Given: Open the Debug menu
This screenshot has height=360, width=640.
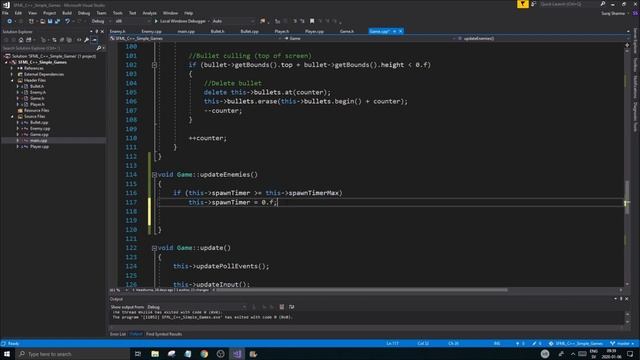Looking at the screenshot, I should (84, 13).
